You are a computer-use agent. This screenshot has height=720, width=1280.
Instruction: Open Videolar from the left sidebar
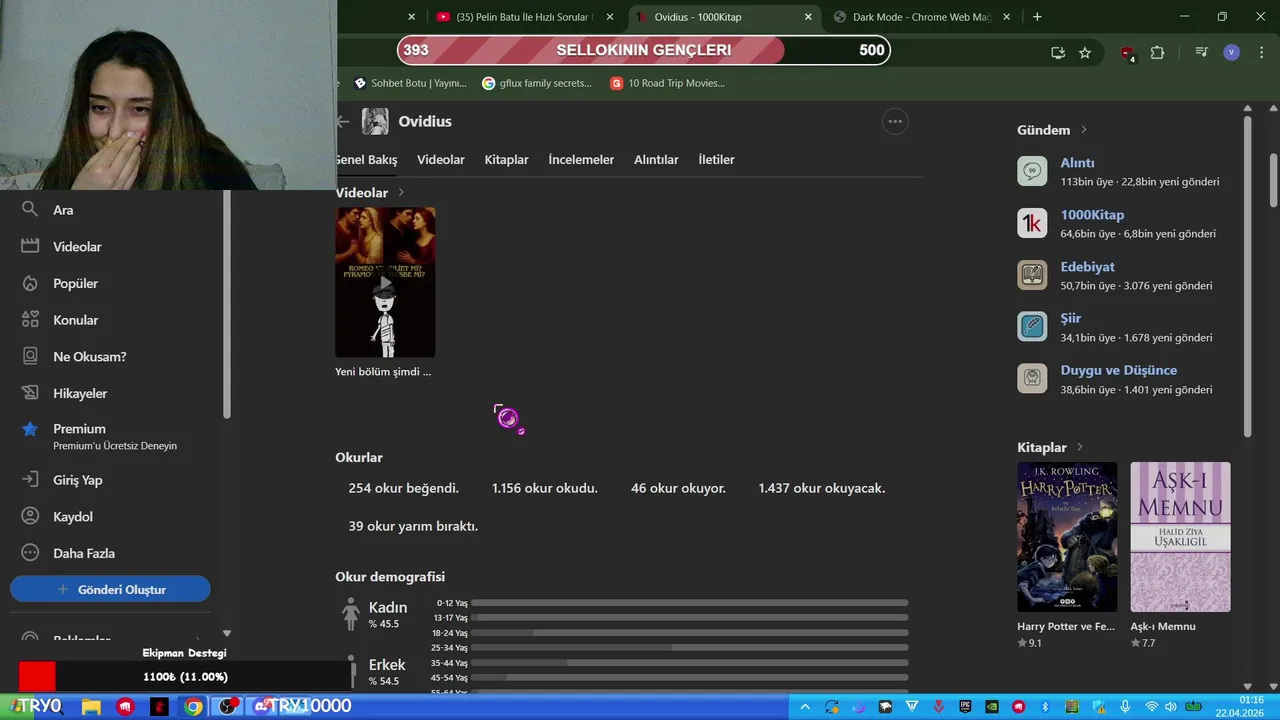tap(77, 246)
